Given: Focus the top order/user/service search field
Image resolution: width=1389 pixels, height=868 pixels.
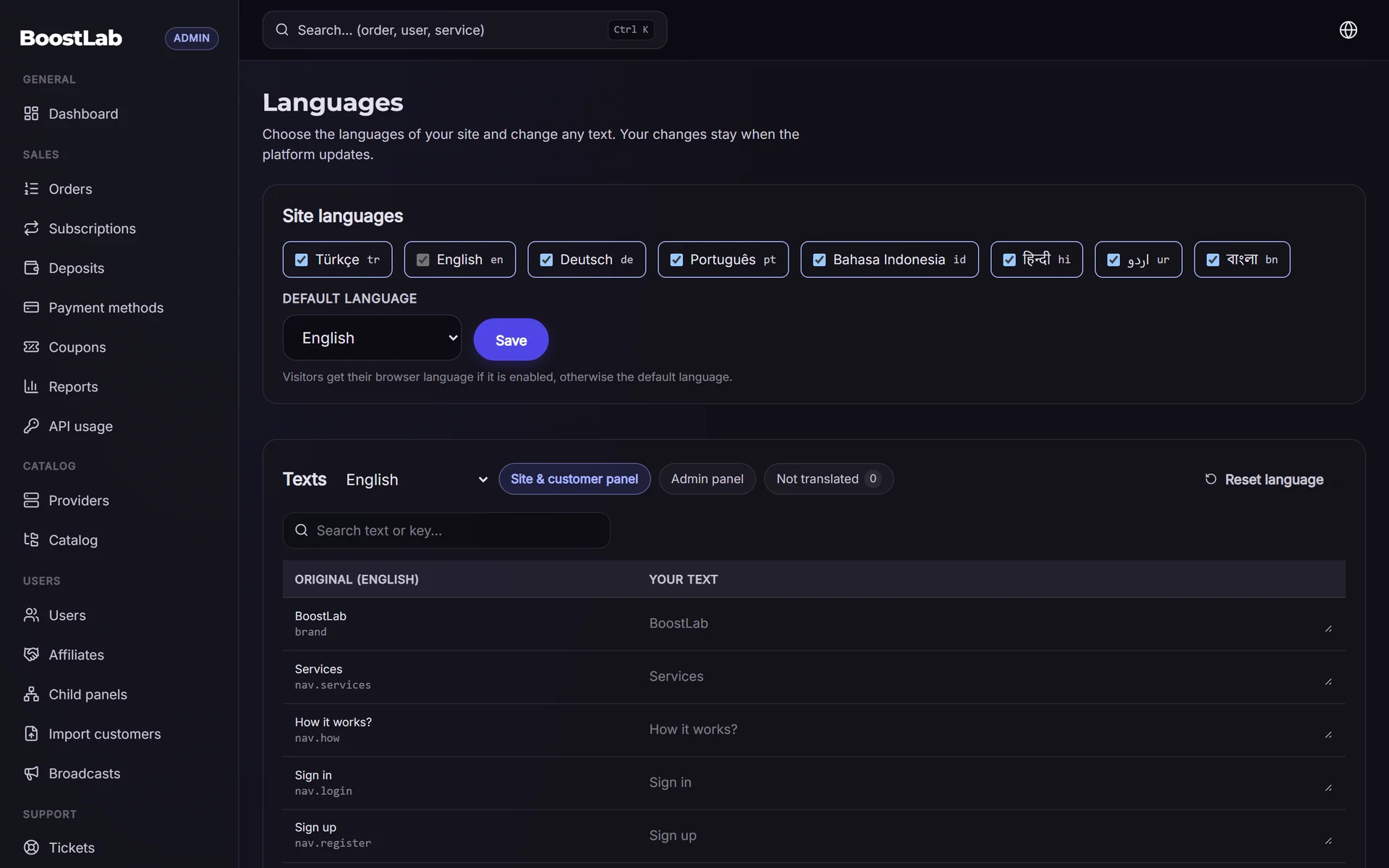Looking at the screenshot, I should pyautogui.click(x=464, y=30).
